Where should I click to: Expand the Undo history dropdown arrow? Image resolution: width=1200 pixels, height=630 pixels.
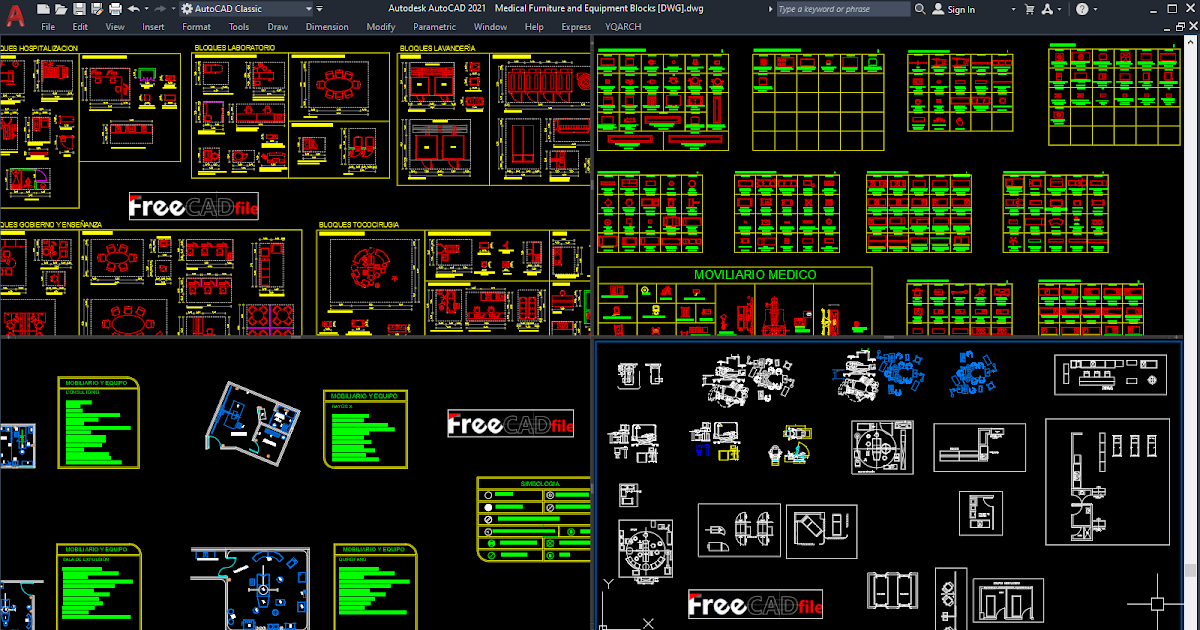point(145,9)
